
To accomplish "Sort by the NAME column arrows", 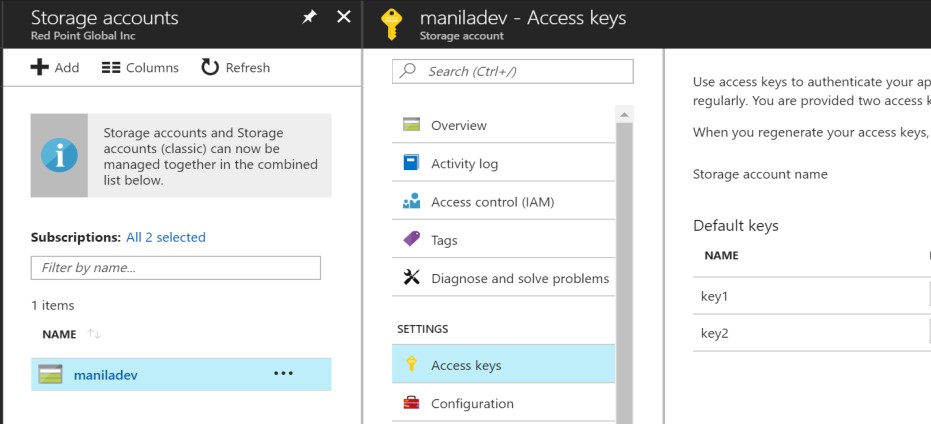I will [95, 334].
